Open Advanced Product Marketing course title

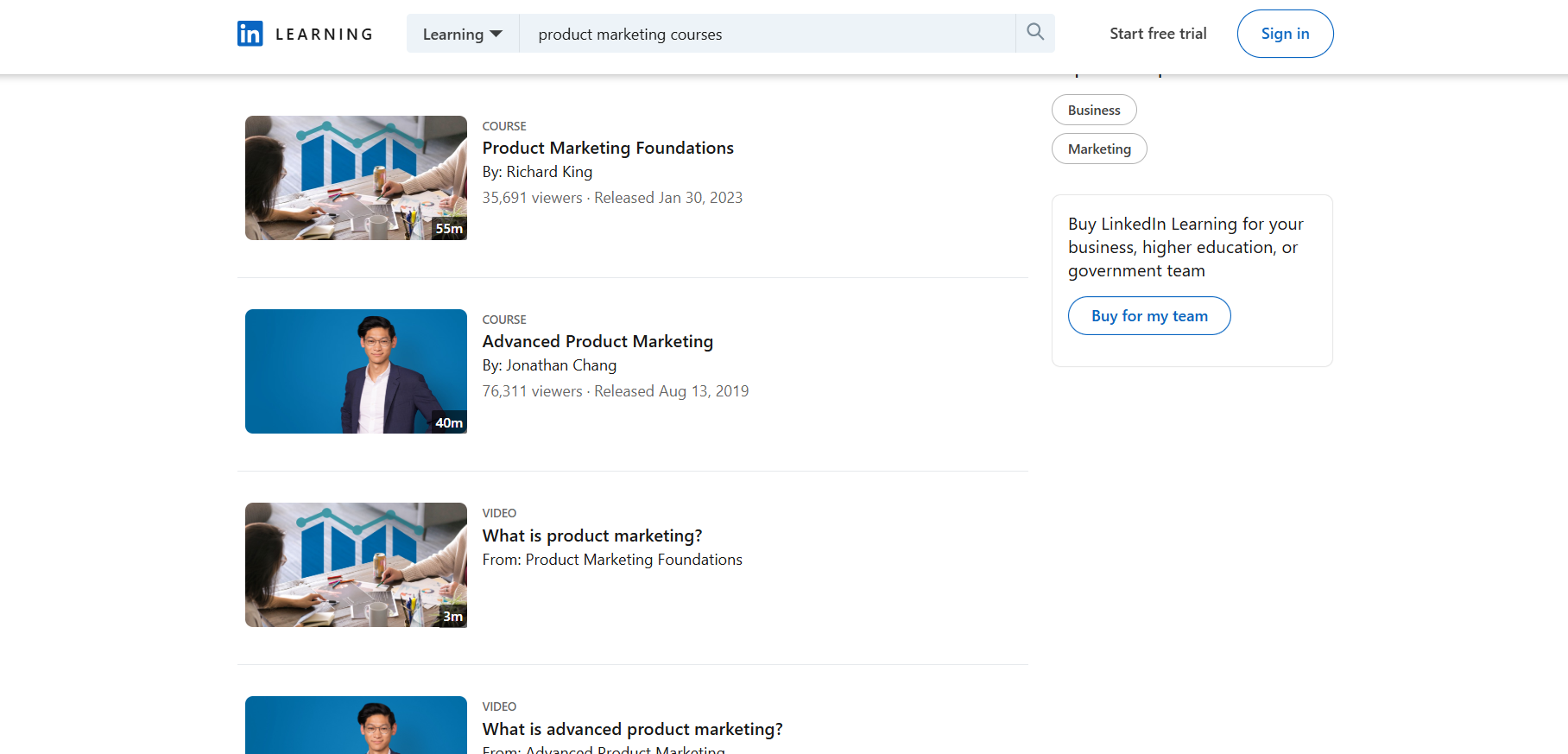click(x=597, y=341)
